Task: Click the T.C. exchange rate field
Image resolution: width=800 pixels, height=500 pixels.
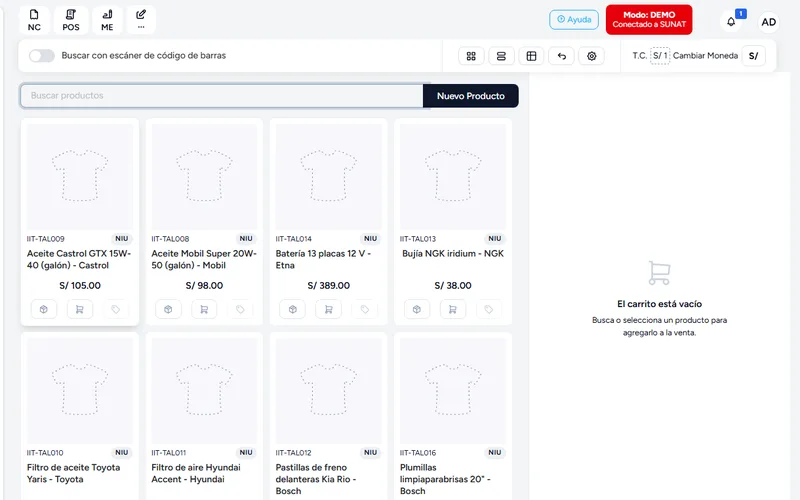Action: pos(660,56)
